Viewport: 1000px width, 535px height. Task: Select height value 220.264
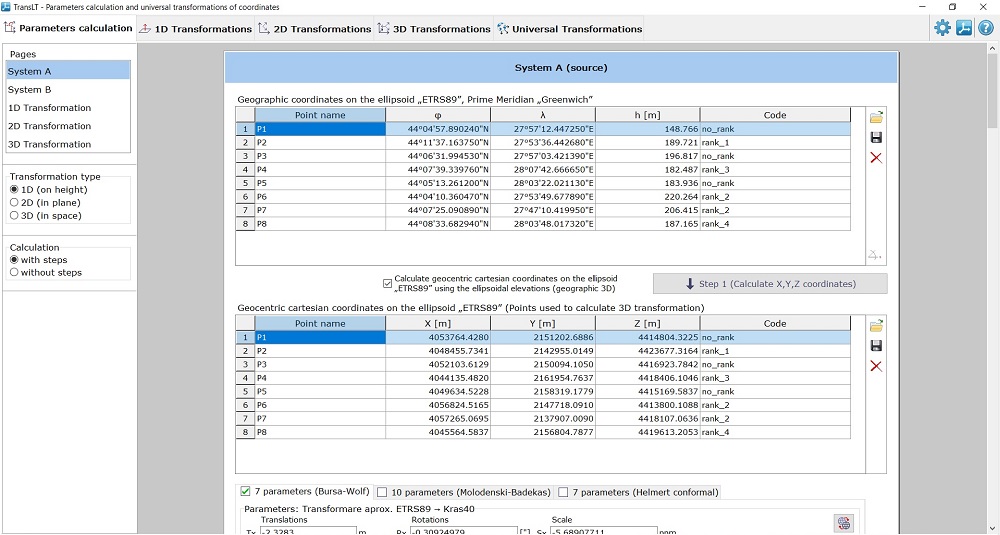(x=648, y=196)
